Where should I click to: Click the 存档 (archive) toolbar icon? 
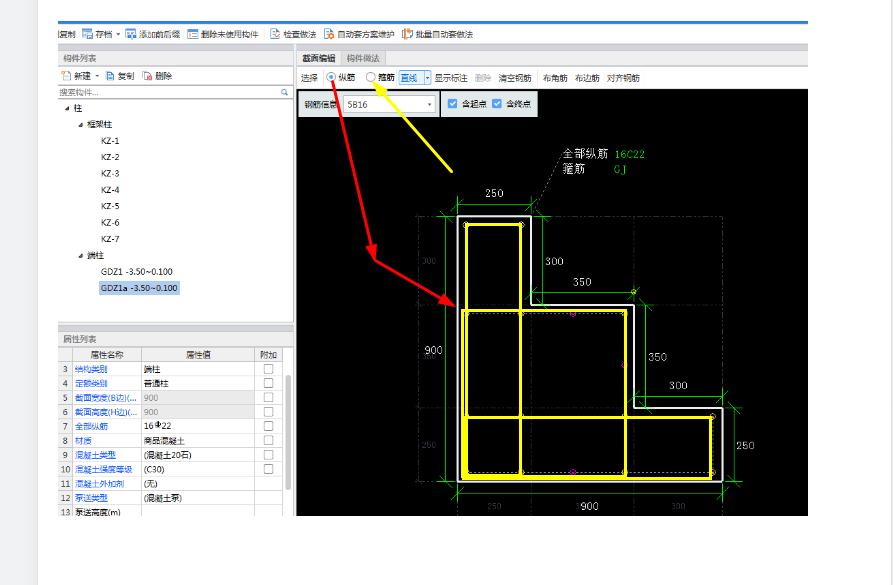point(87,34)
